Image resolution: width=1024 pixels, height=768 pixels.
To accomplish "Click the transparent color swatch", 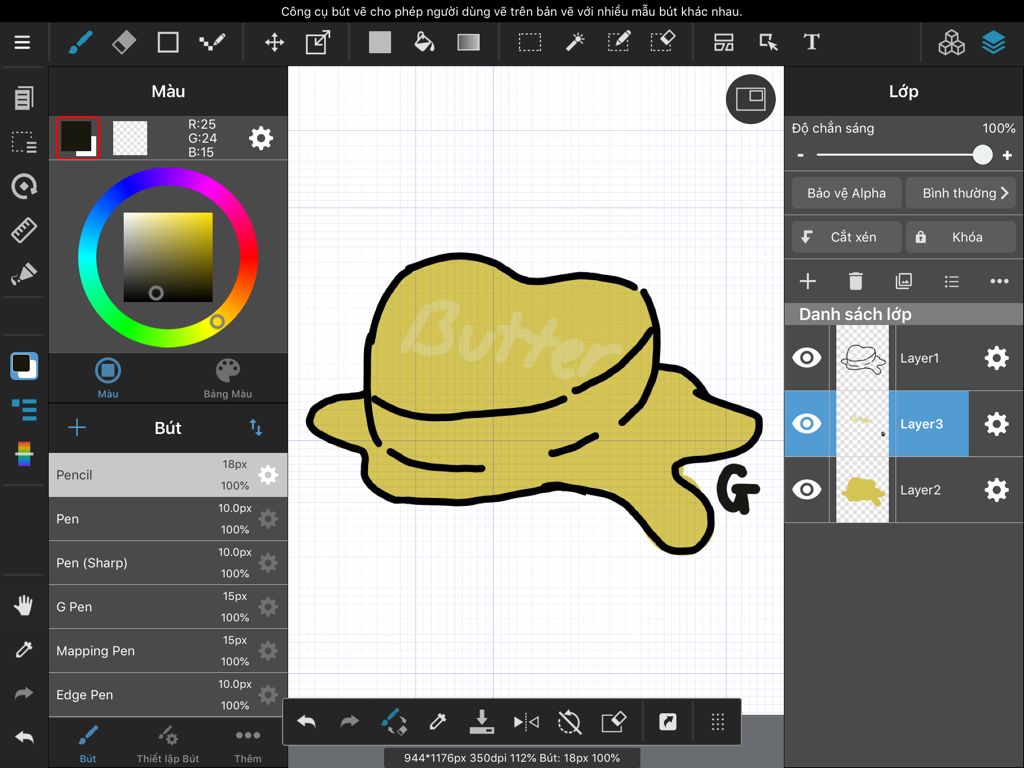I will click(x=130, y=138).
